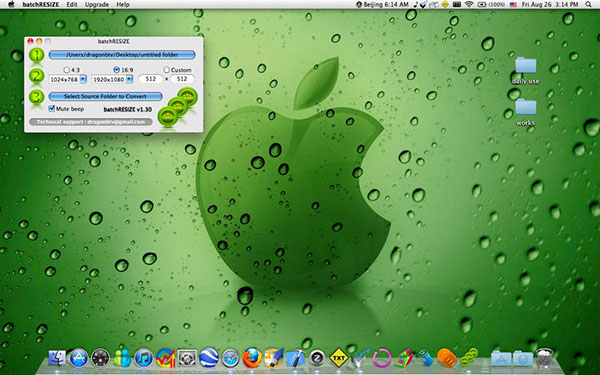Click the green step 3 icon

pos(37,96)
